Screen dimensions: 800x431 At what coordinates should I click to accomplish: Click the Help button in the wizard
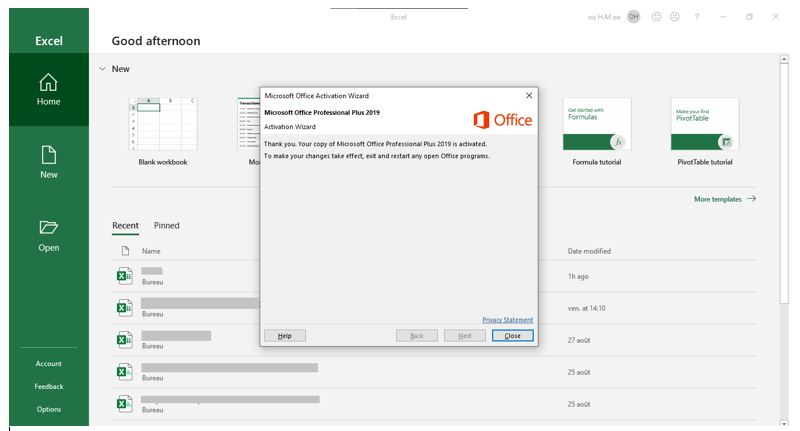pos(284,336)
